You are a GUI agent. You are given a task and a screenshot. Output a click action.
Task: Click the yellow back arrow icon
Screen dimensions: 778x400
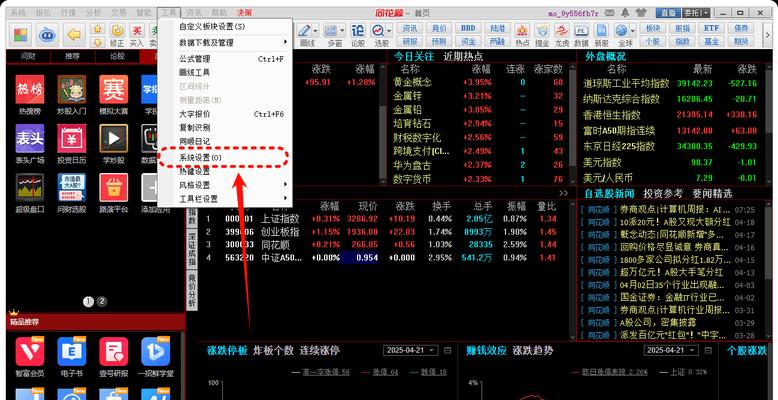coord(73,34)
